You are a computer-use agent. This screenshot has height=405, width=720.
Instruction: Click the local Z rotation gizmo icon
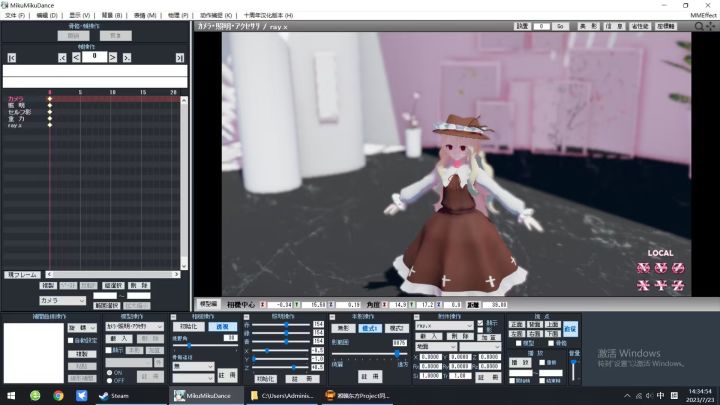[x=678, y=268]
